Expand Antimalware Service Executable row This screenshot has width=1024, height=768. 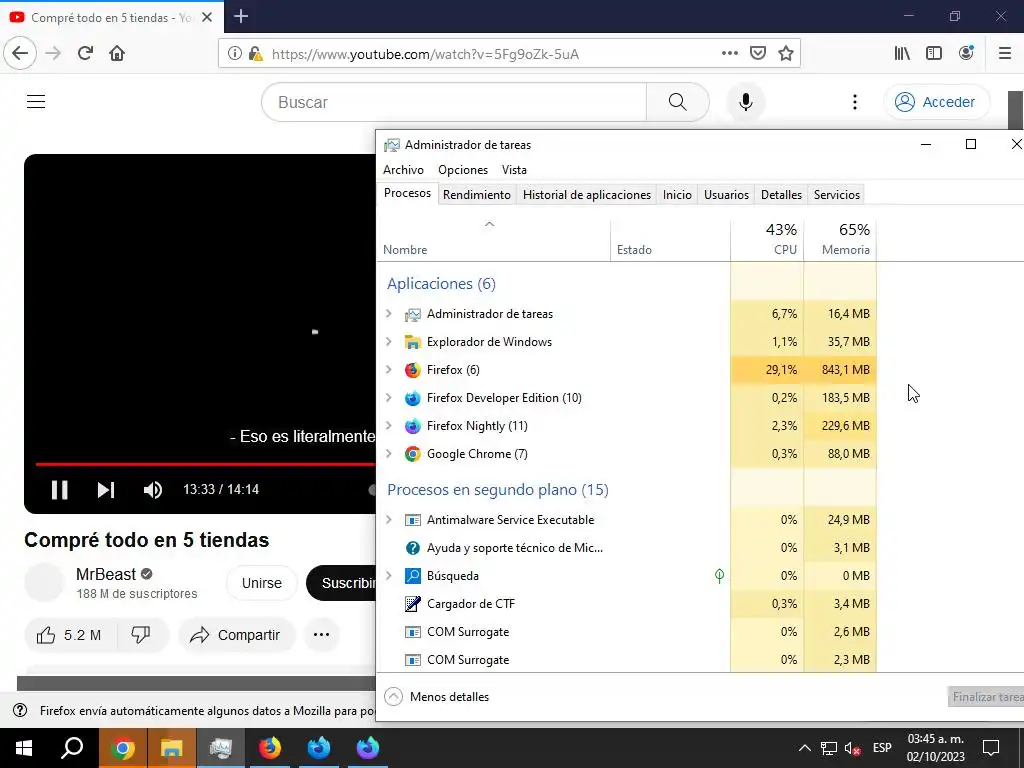pyautogui.click(x=389, y=520)
